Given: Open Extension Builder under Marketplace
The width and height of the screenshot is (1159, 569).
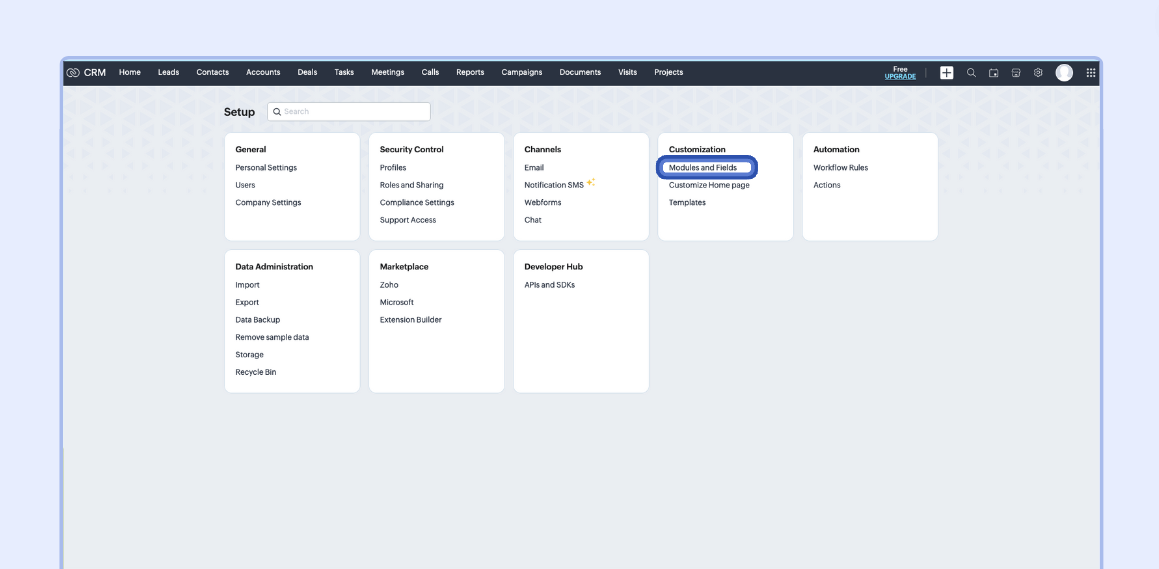Looking at the screenshot, I should coord(410,320).
